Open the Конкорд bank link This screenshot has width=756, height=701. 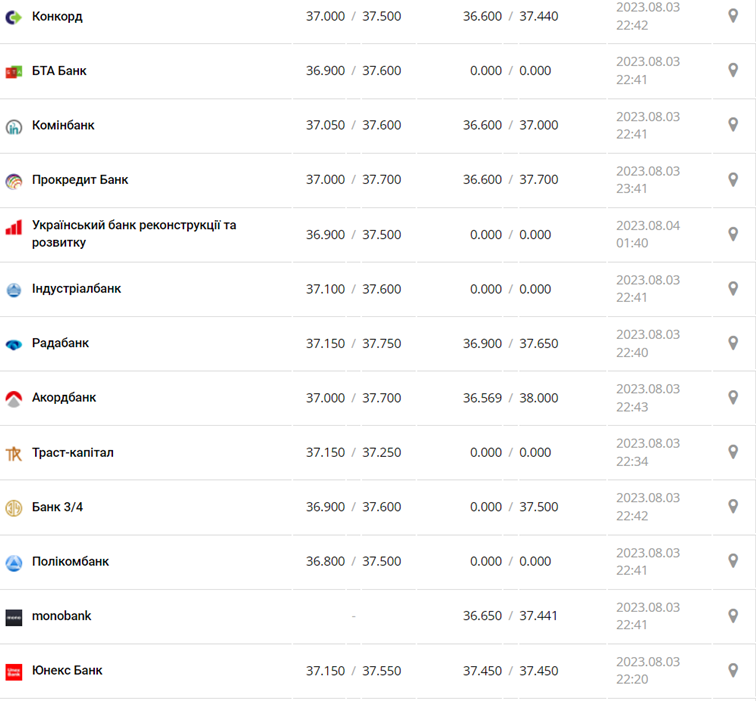(57, 17)
